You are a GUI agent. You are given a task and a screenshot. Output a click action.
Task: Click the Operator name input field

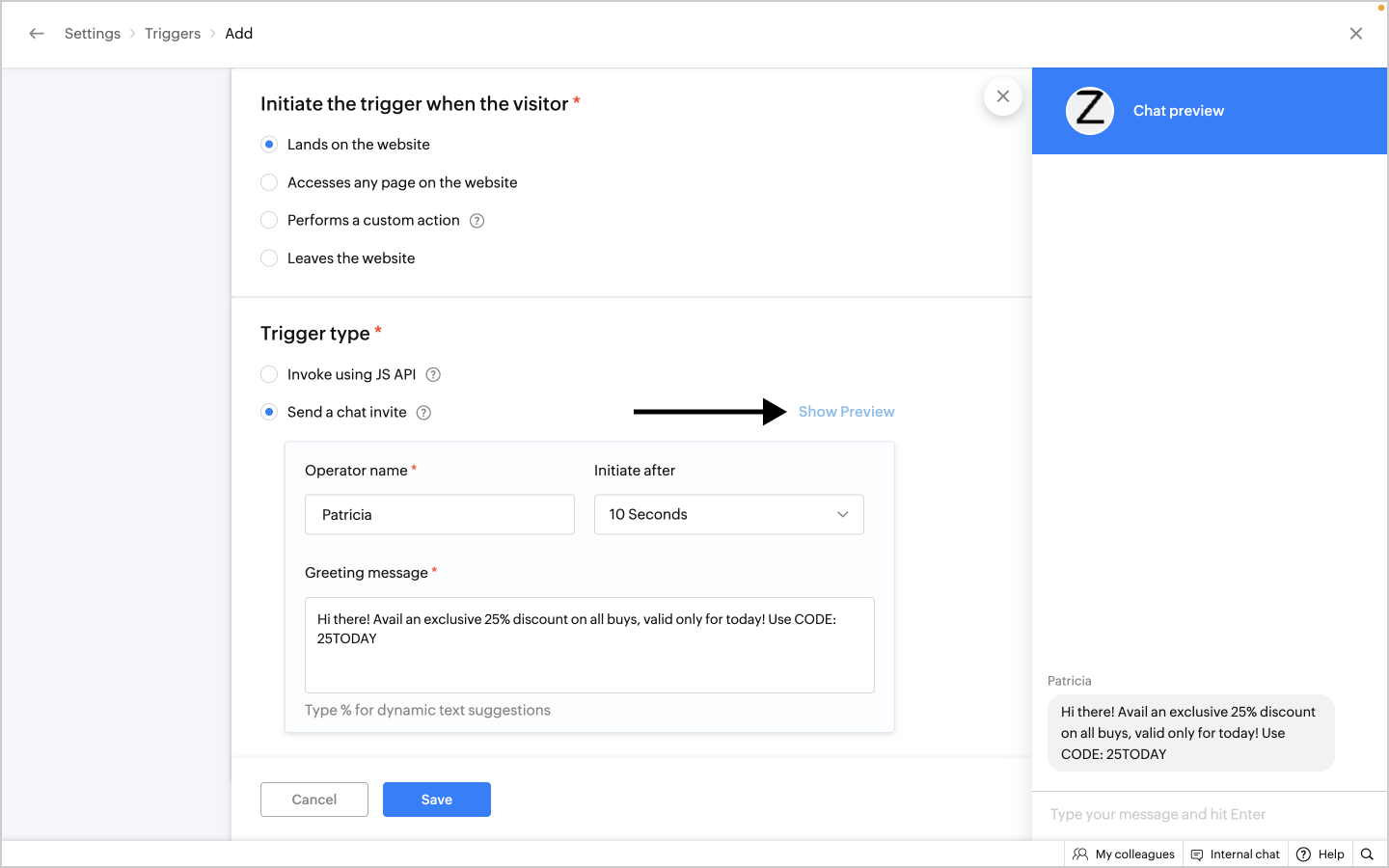coord(439,515)
